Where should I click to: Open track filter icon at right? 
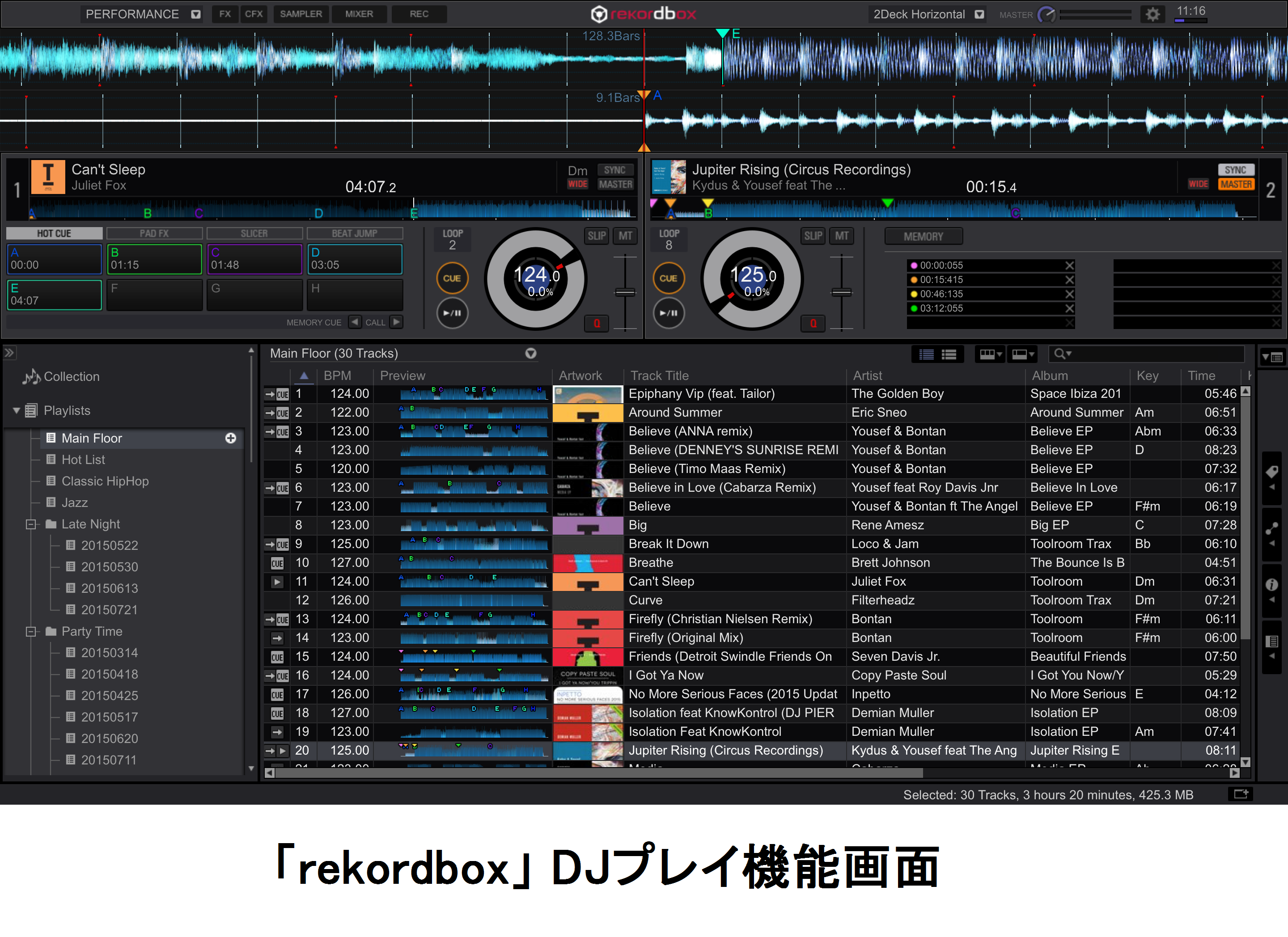[1271, 357]
